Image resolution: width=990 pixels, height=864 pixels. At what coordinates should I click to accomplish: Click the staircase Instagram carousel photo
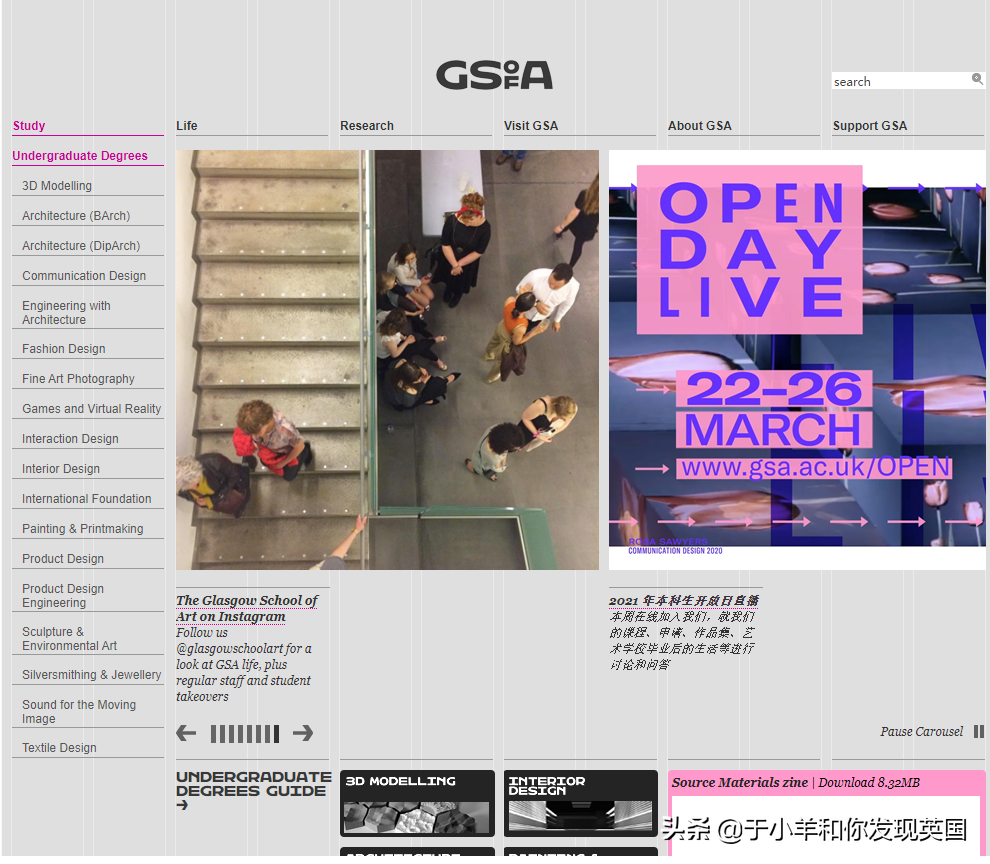click(x=387, y=359)
